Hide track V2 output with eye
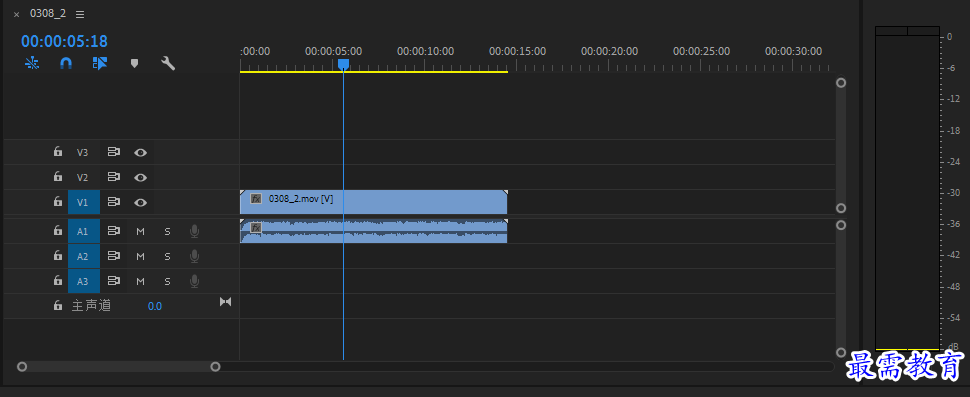 coord(140,177)
